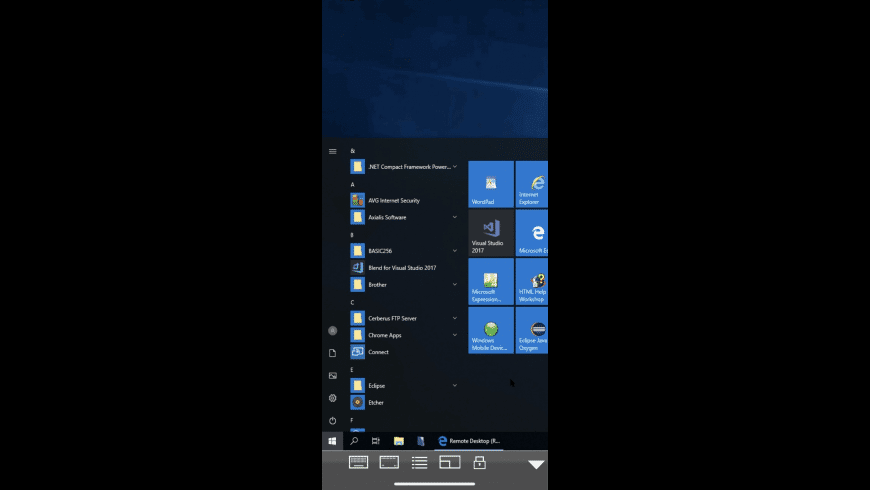Show the on-screen keyboard from remote toolbar

pos(358,462)
